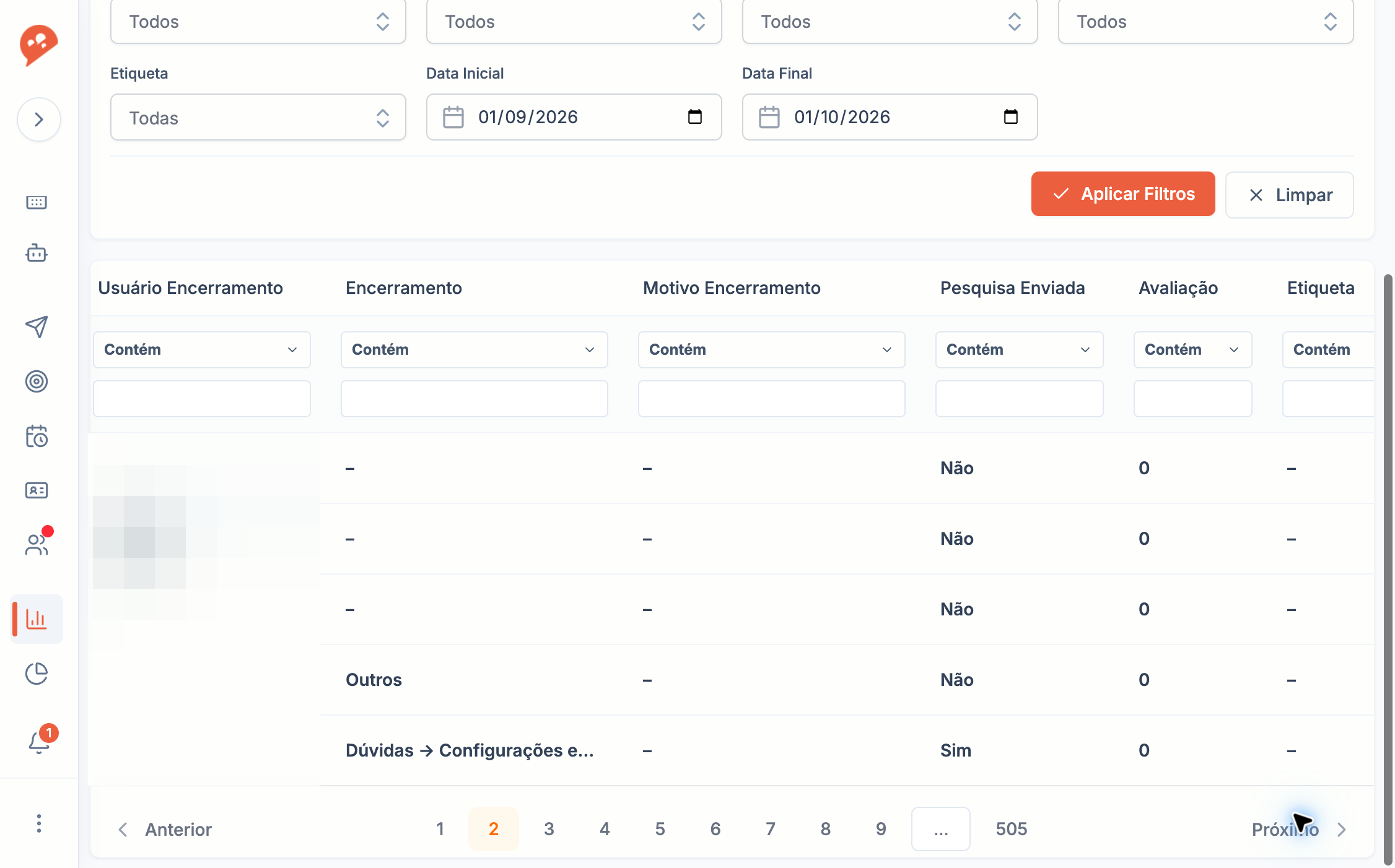Click the target goals icon in sidebar
The height and width of the screenshot is (868, 1395).
pyautogui.click(x=37, y=381)
